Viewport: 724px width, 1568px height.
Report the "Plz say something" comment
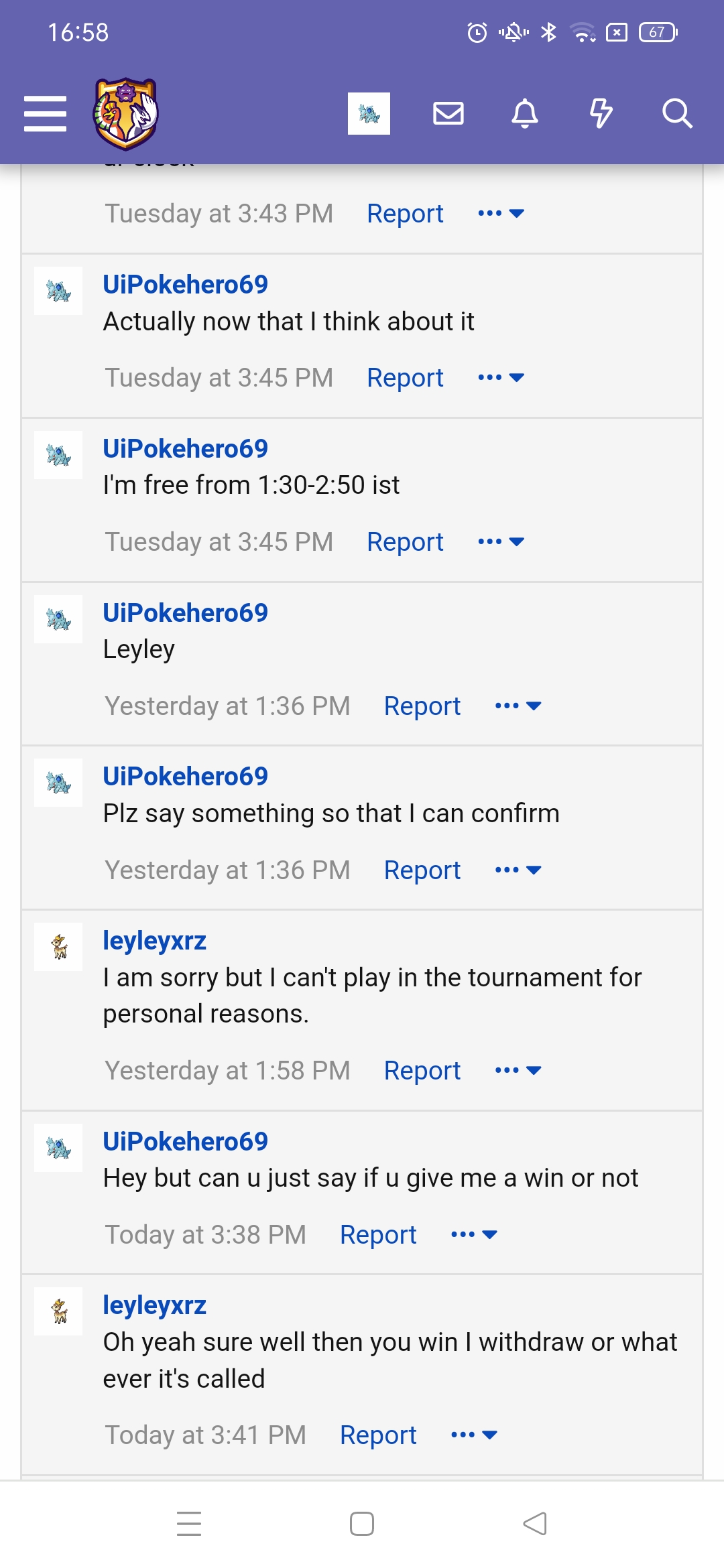pos(422,870)
